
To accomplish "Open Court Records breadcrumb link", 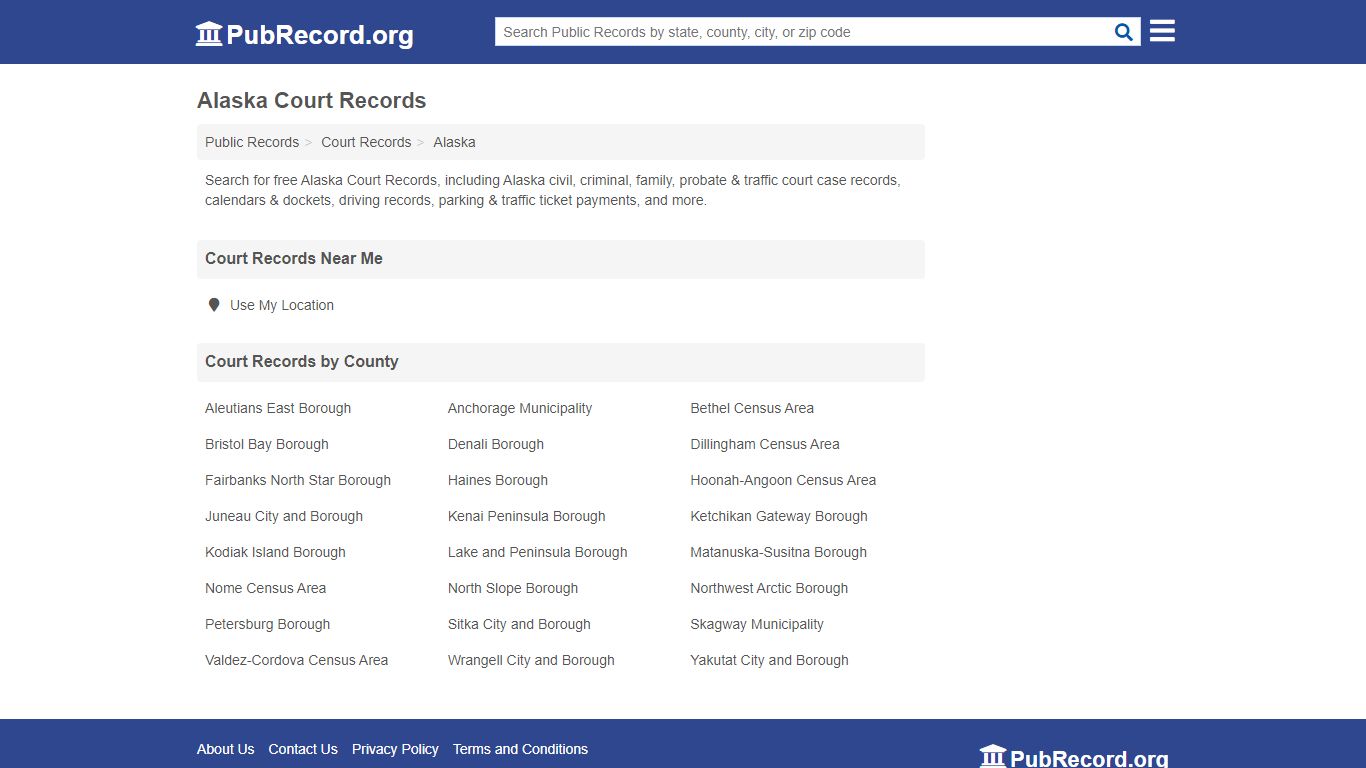I will [366, 142].
